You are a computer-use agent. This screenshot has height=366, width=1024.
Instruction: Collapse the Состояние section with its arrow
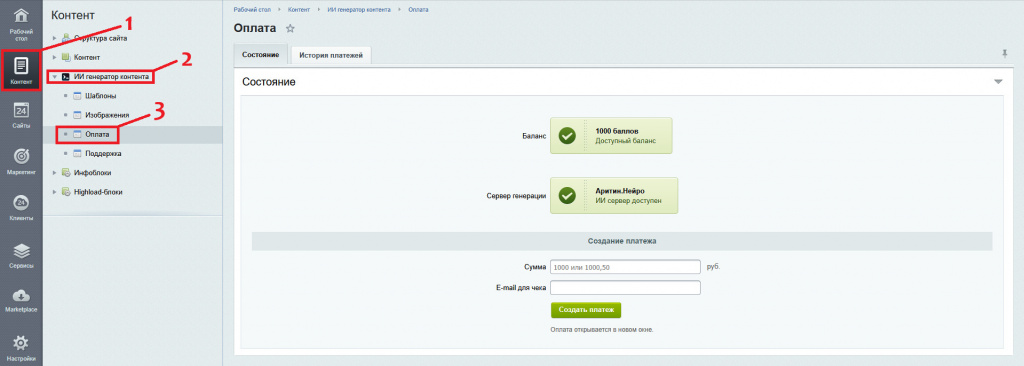pyautogui.click(x=998, y=82)
